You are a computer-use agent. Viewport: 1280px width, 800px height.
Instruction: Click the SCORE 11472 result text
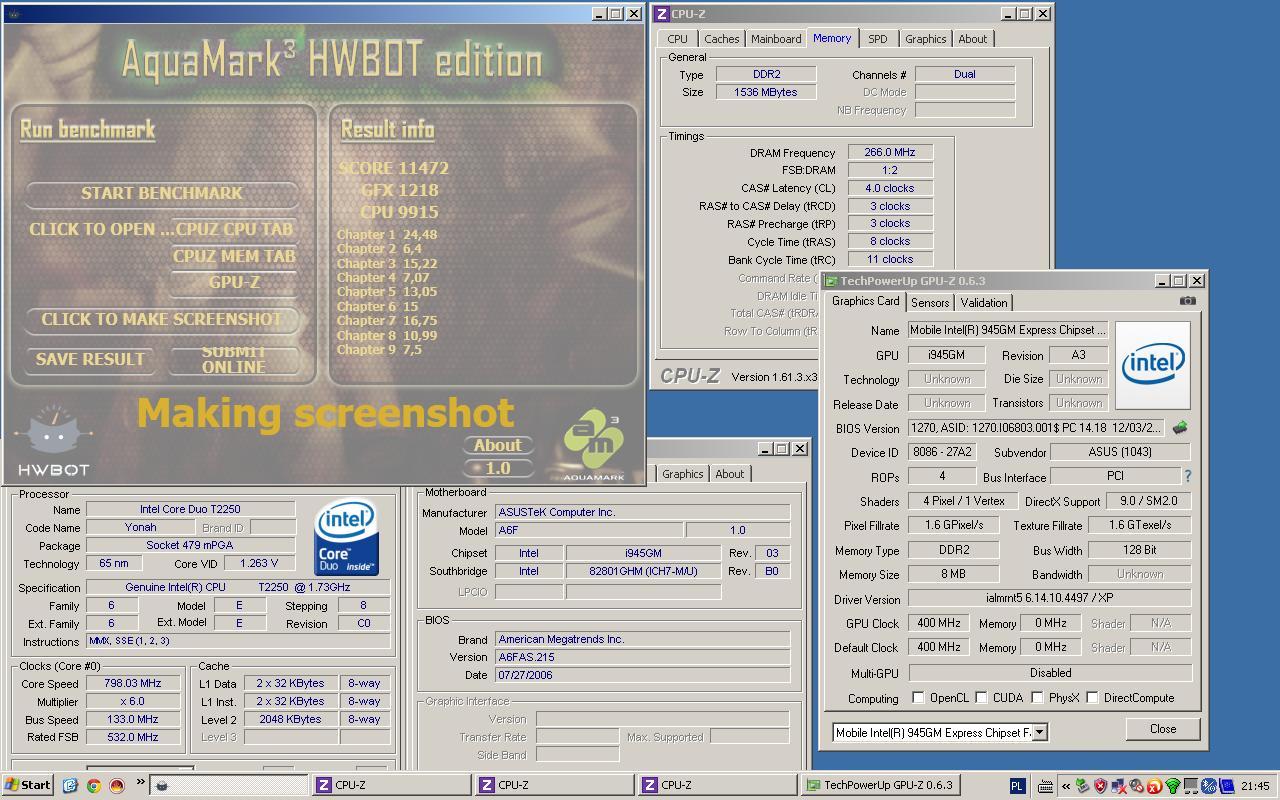point(393,168)
